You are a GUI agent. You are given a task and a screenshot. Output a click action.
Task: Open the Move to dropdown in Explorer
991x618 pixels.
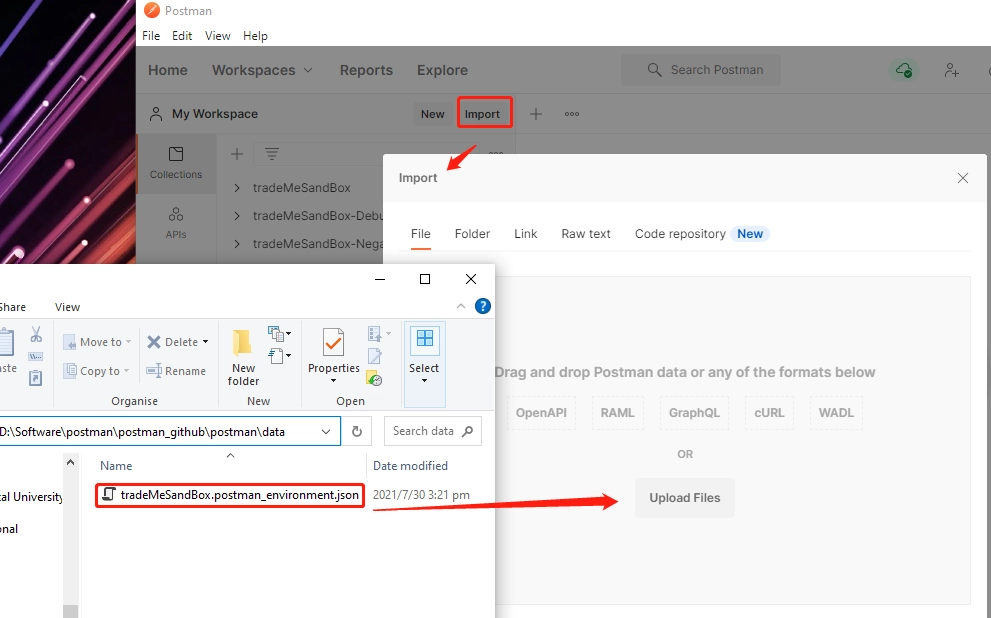tap(97, 342)
